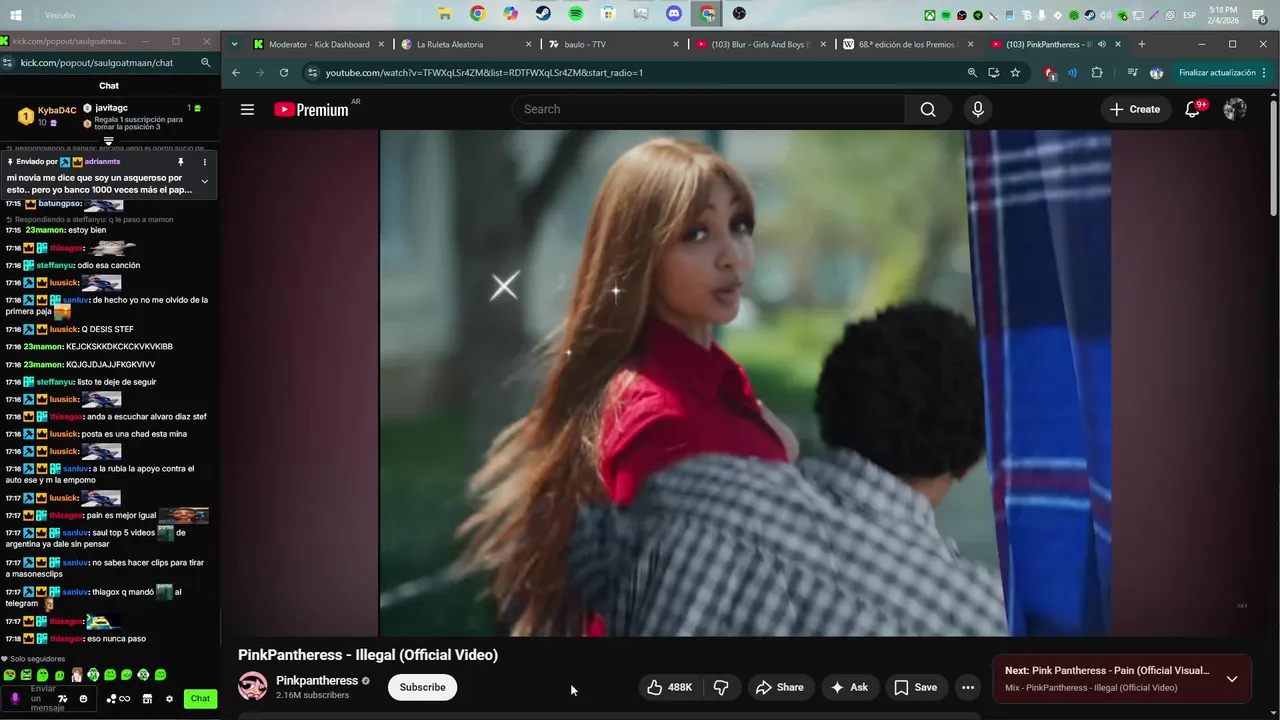Open site settings in Kick chat window
This screenshot has width=1280, height=720.
coord(8,62)
